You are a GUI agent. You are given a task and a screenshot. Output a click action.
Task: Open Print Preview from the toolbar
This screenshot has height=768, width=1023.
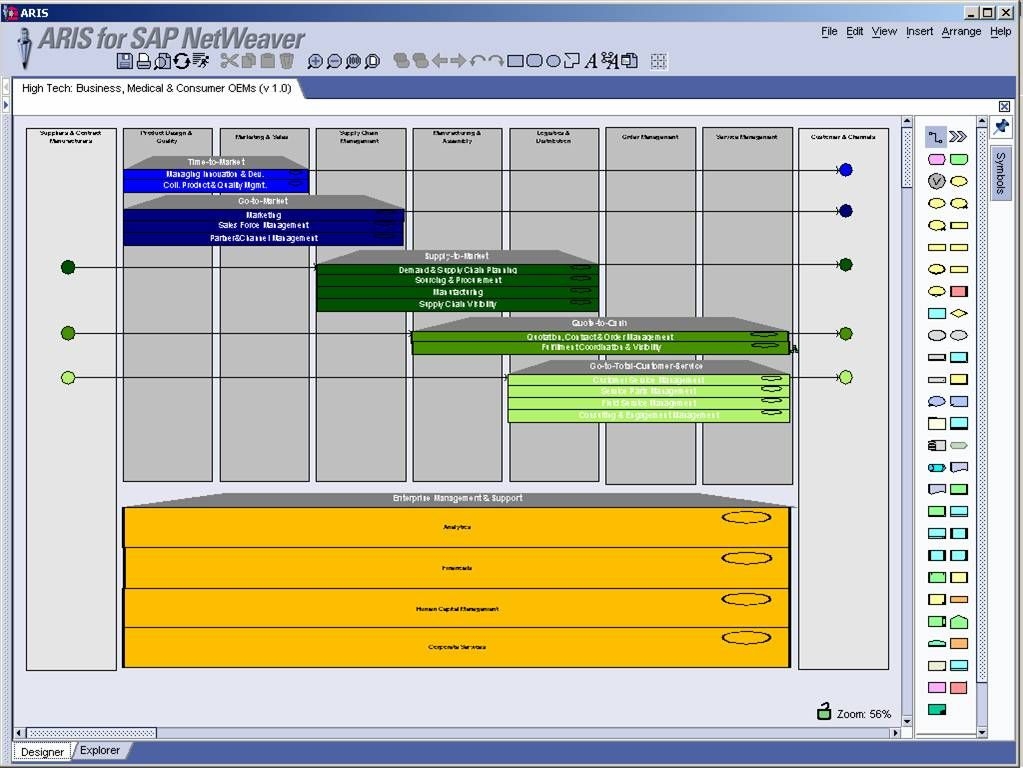pos(162,61)
